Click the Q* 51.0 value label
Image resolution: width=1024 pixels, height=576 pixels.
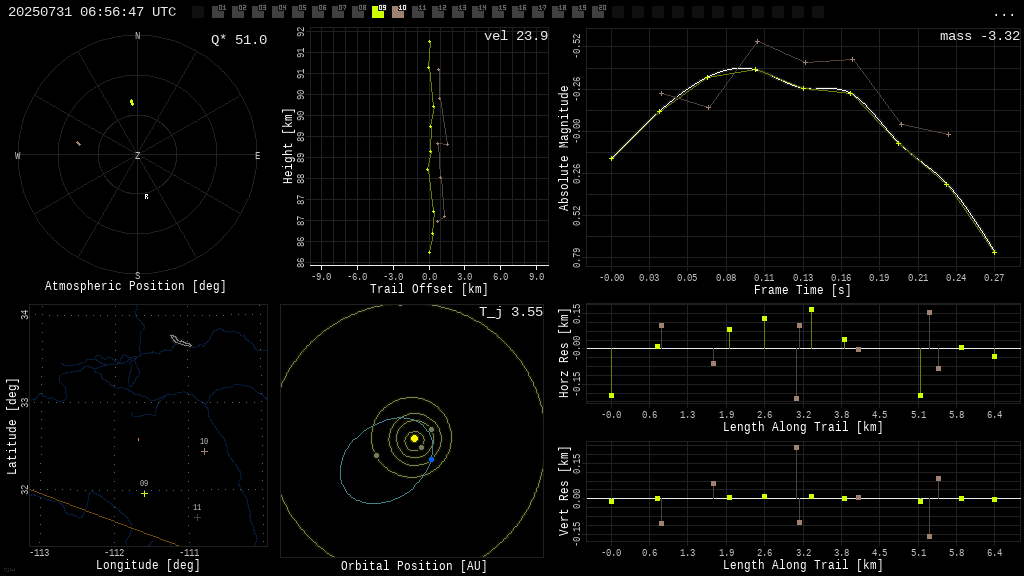coord(239,40)
